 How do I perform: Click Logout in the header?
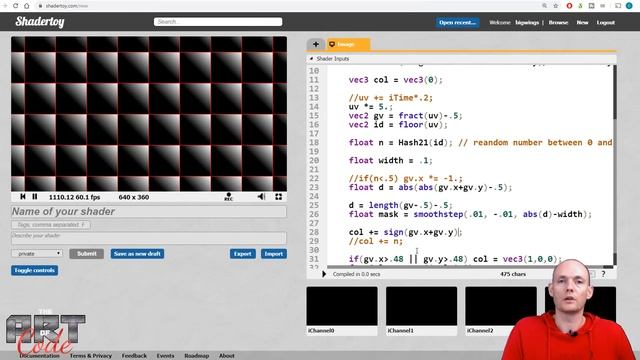[605, 22]
